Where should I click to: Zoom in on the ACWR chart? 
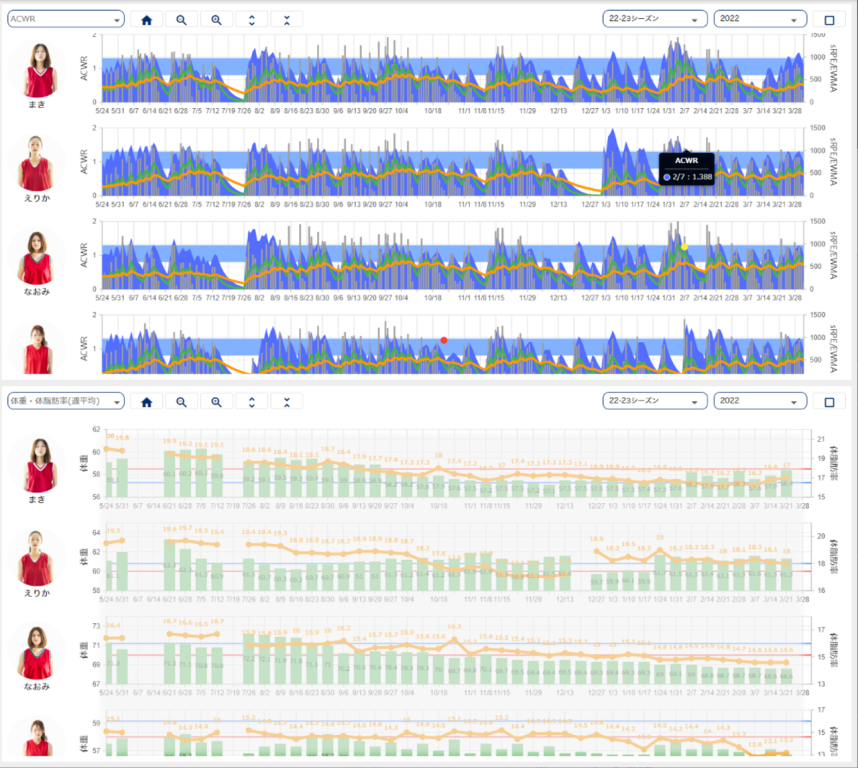(216, 19)
